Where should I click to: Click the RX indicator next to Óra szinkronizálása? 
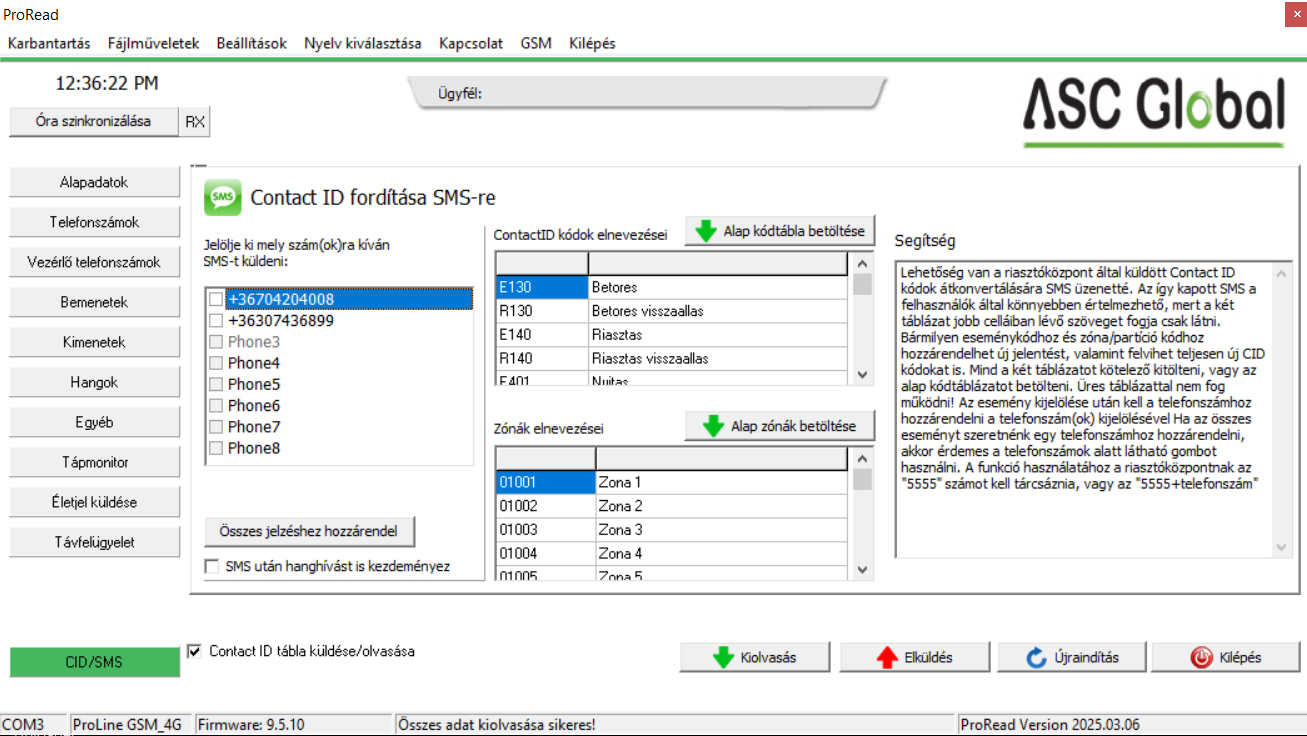pos(197,121)
